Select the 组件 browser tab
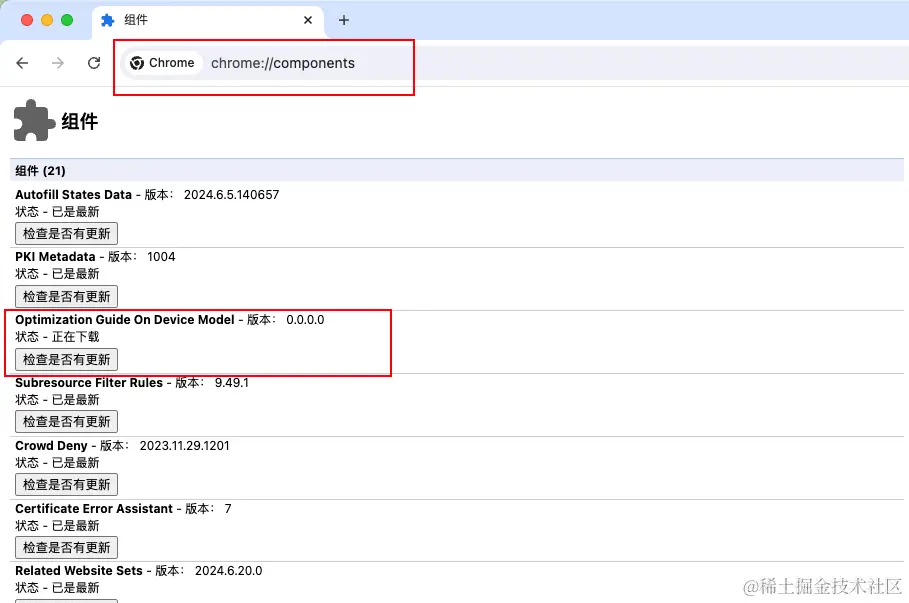The image size is (909, 603). 209,20
